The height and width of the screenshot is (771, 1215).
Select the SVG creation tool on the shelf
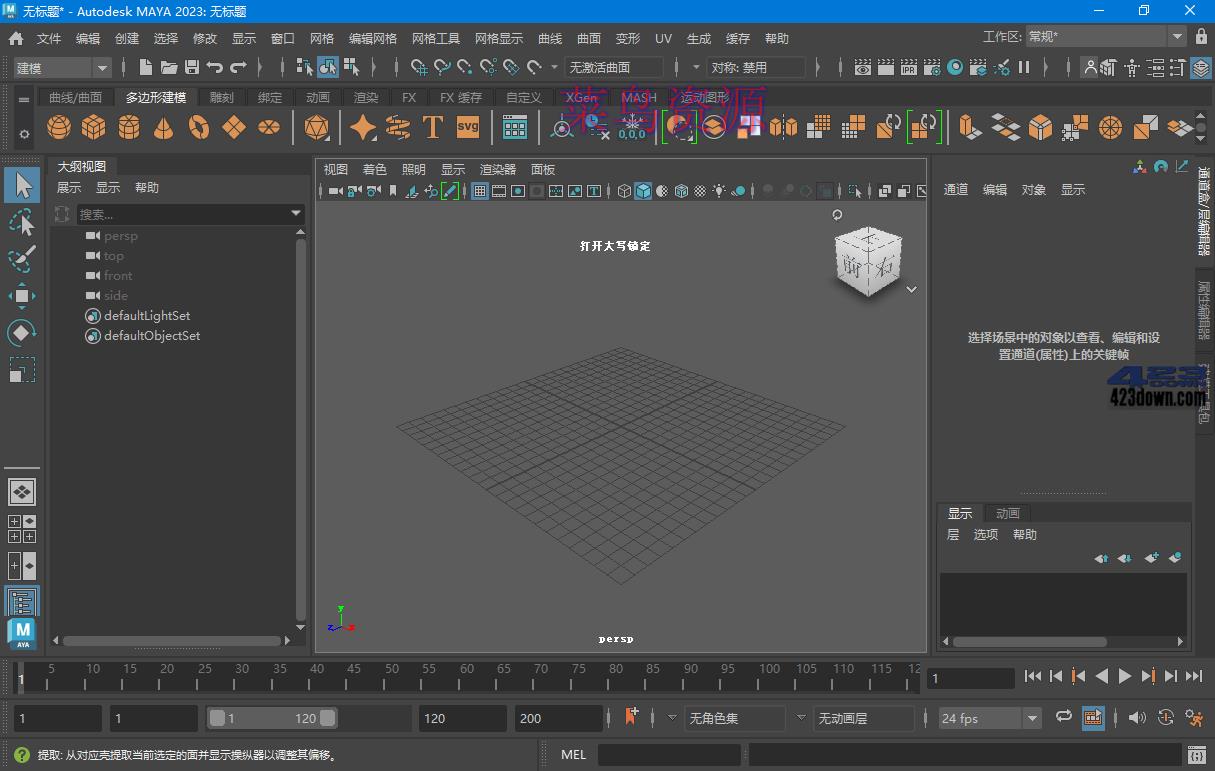467,126
